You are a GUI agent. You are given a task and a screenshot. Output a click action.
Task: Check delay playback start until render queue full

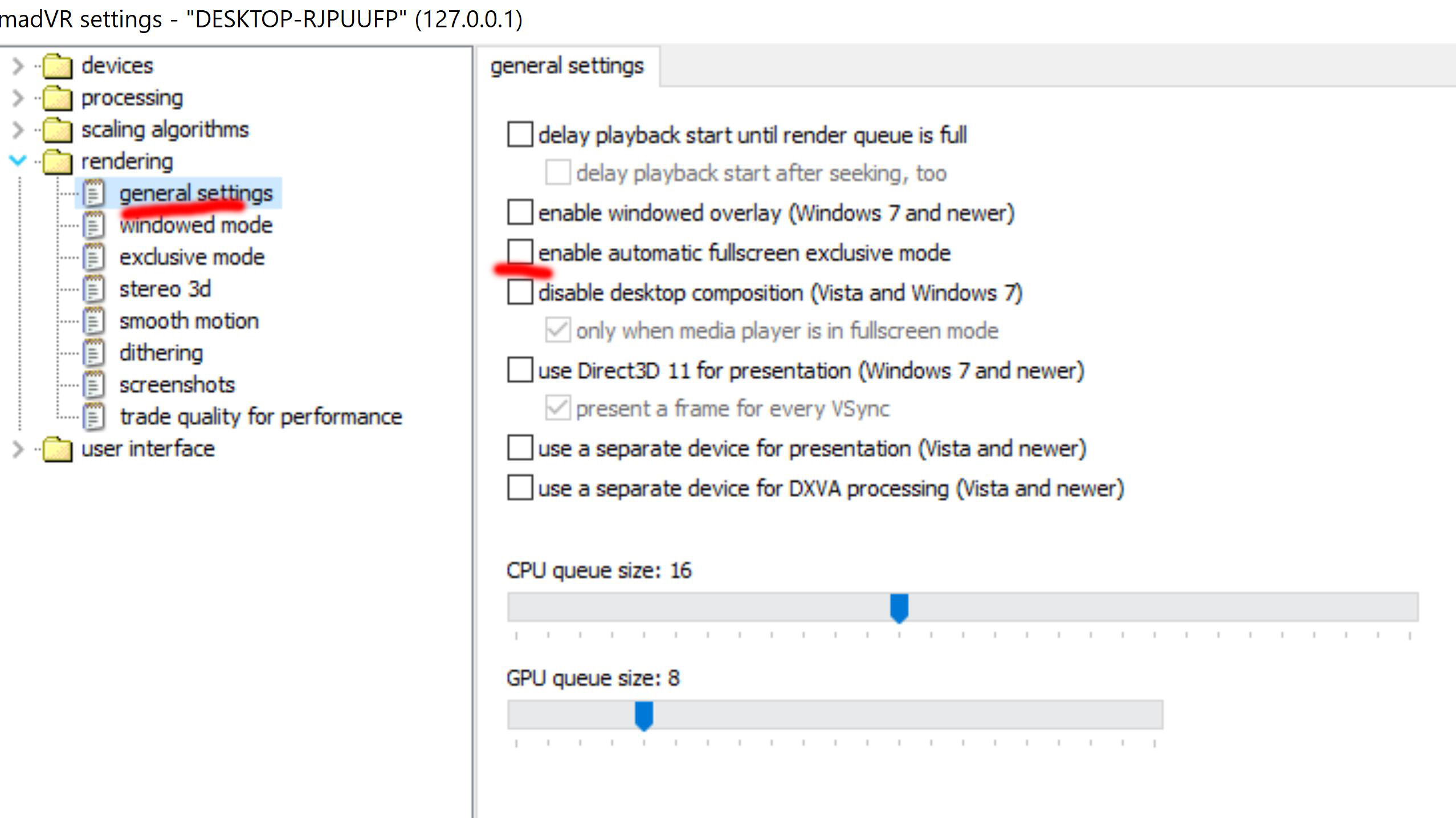[x=520, y=135]
